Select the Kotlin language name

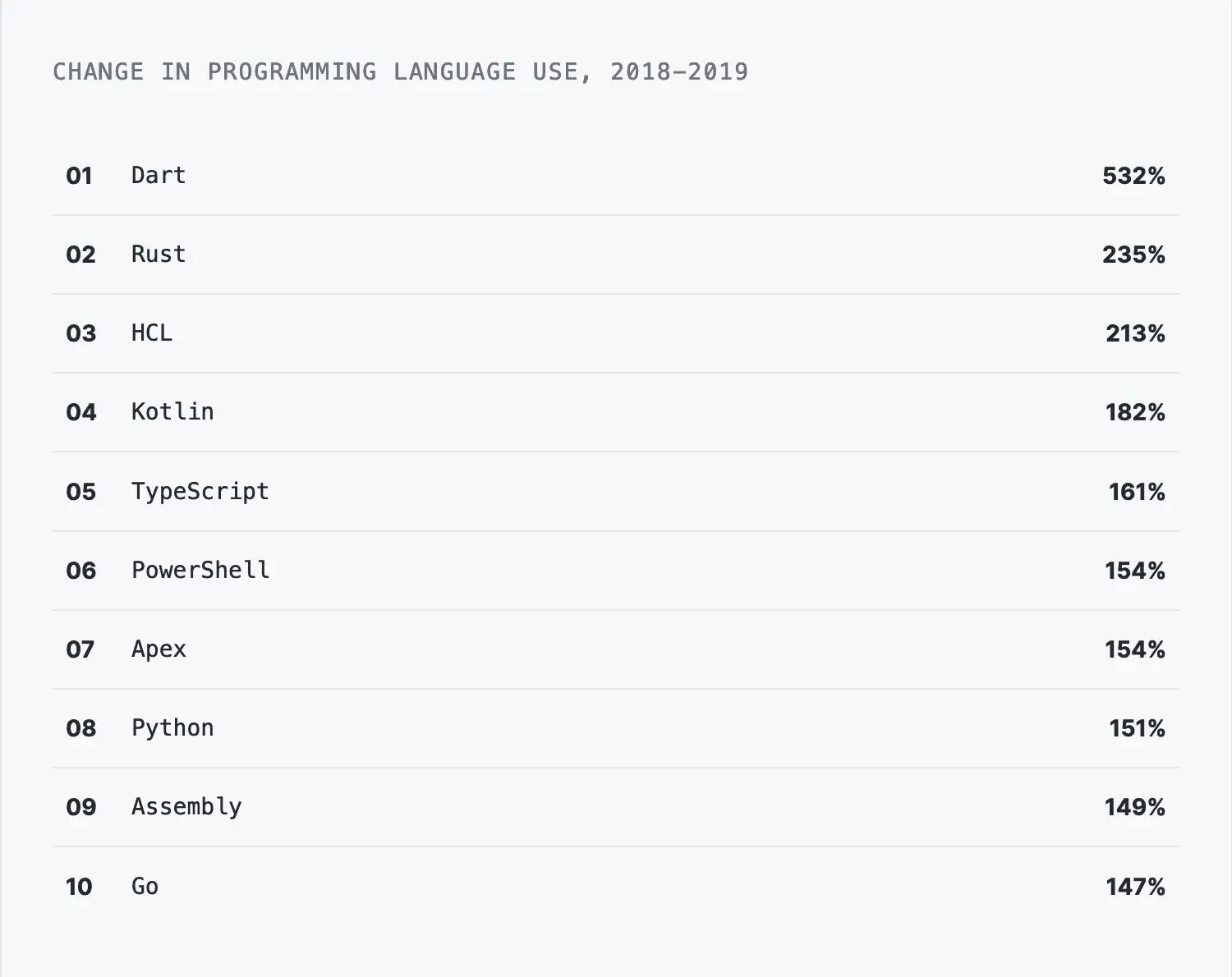click(x=172, y=412)
